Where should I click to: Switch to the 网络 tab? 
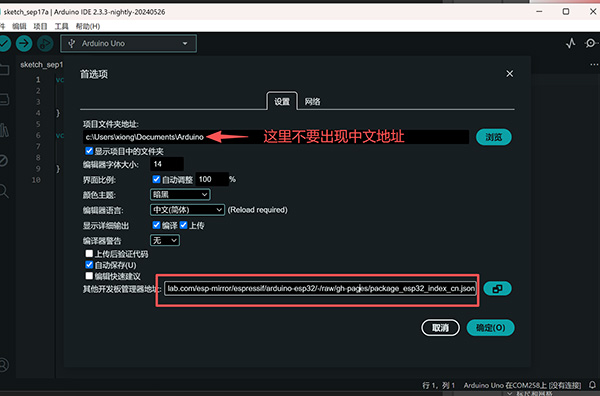coord(312,101)
